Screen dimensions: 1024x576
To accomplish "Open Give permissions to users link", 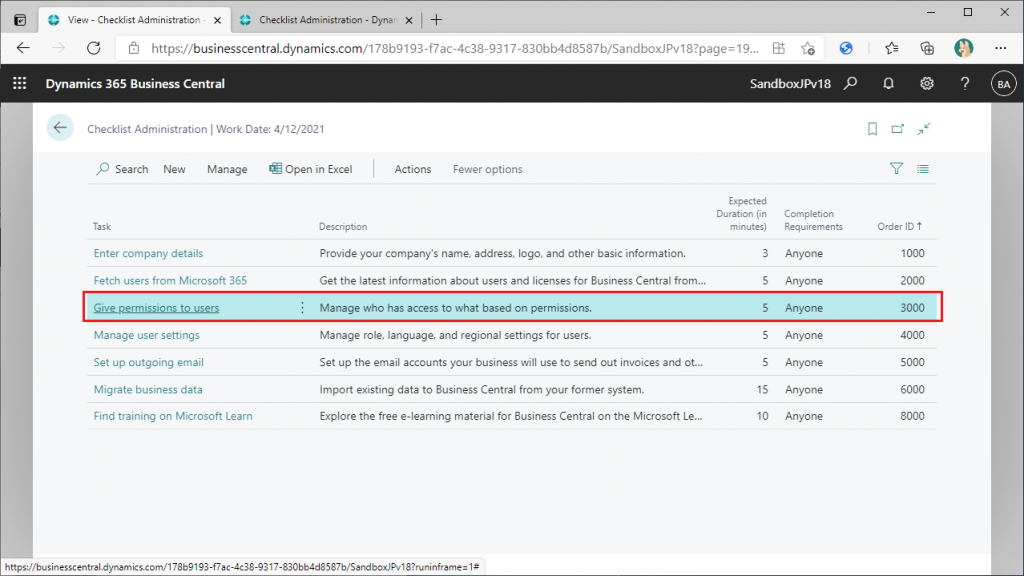I will point(156,308).
